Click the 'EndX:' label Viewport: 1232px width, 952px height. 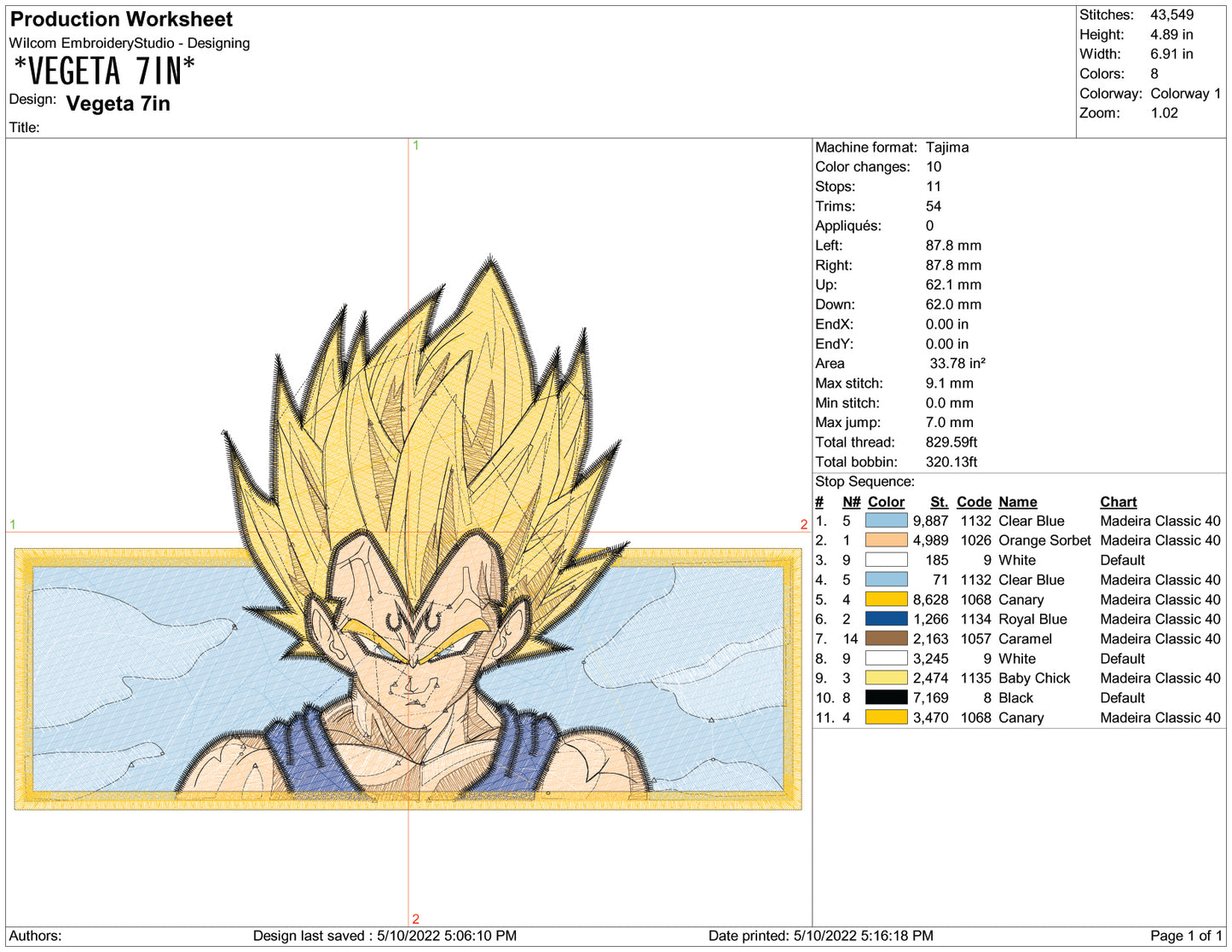coord(834,324)
